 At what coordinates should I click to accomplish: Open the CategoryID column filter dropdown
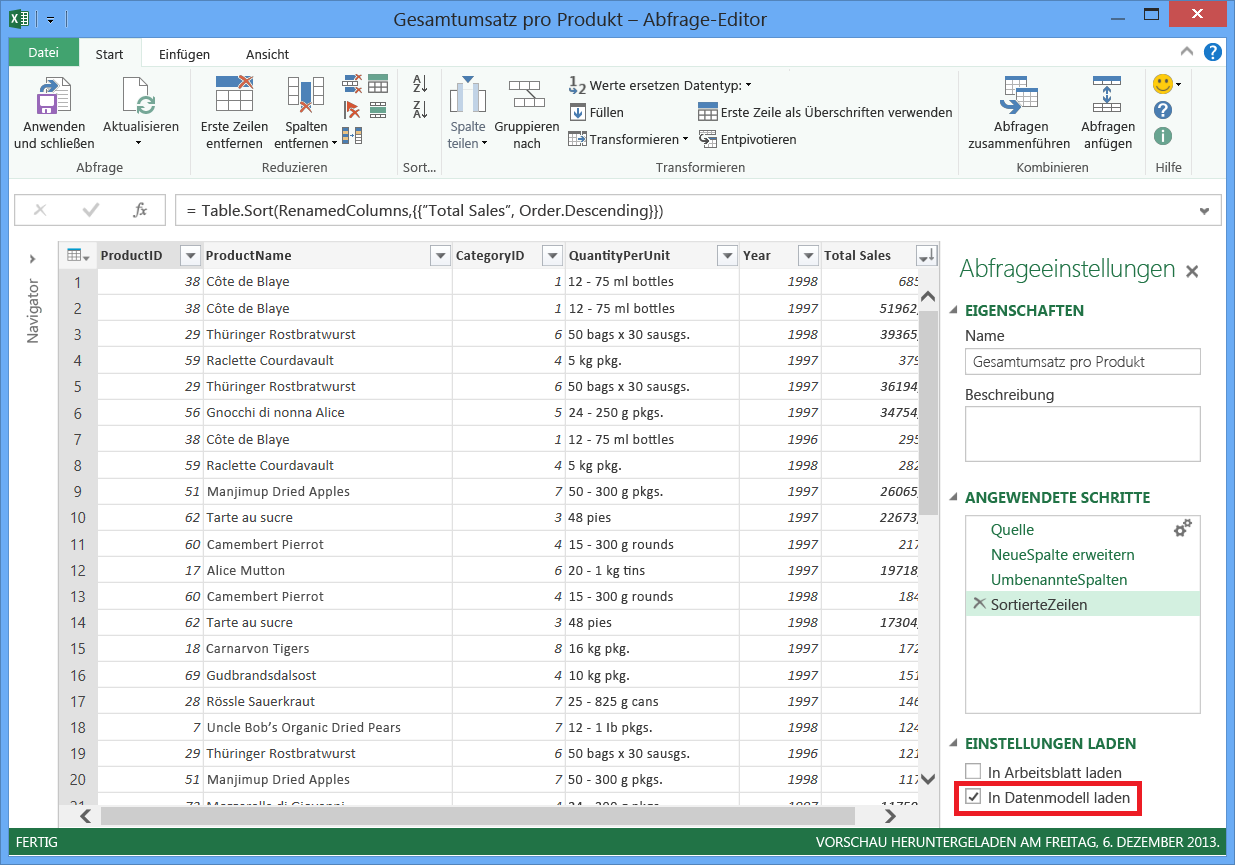(x=553, y=256)
